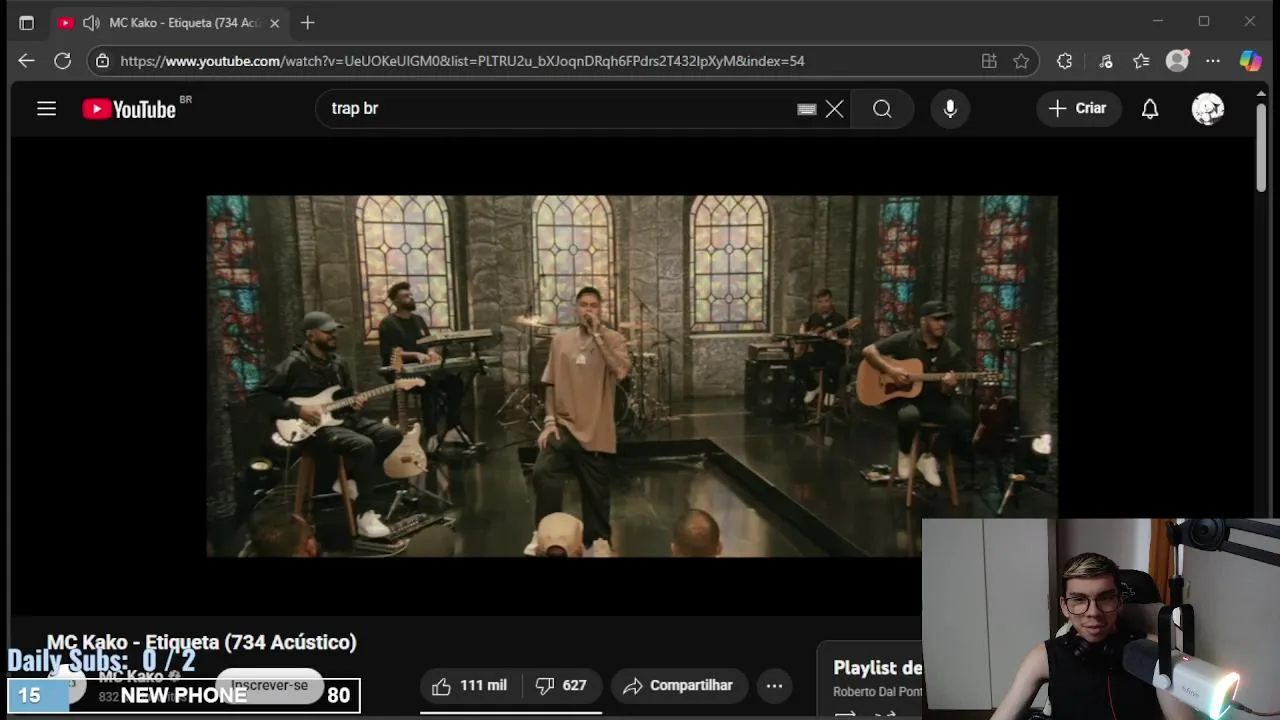Start voice search with microphone
This screenshot has width=1280, height=720.
[x=950, y=108]
